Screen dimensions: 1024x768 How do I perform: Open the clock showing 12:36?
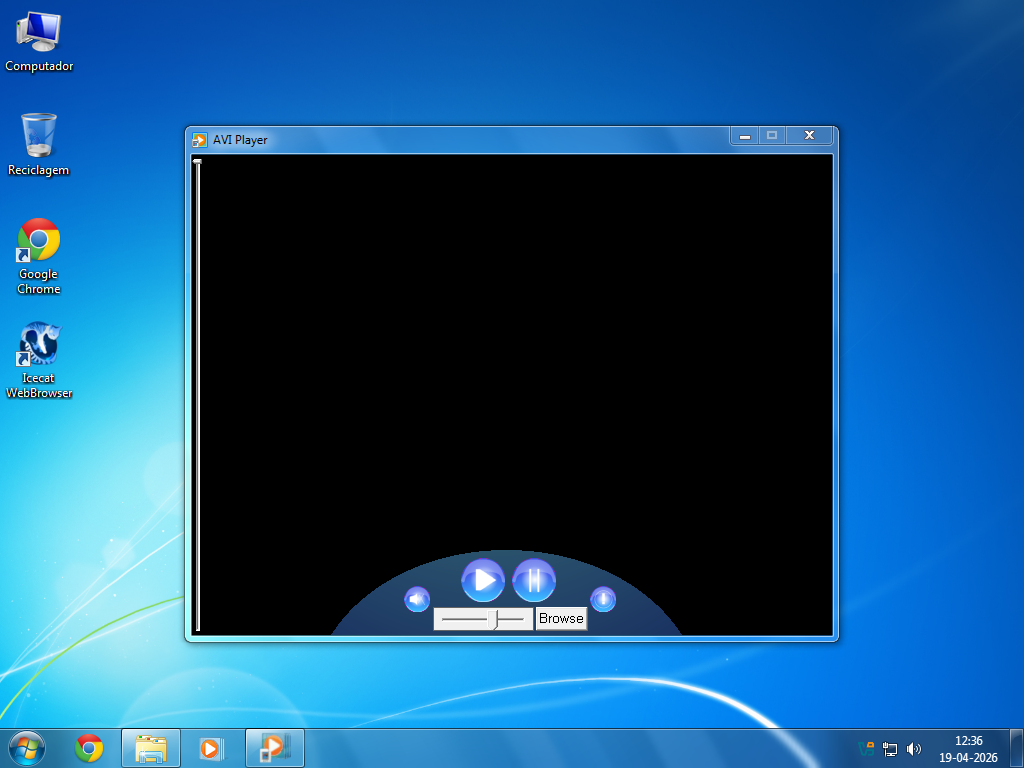click(x=968, y=749)
